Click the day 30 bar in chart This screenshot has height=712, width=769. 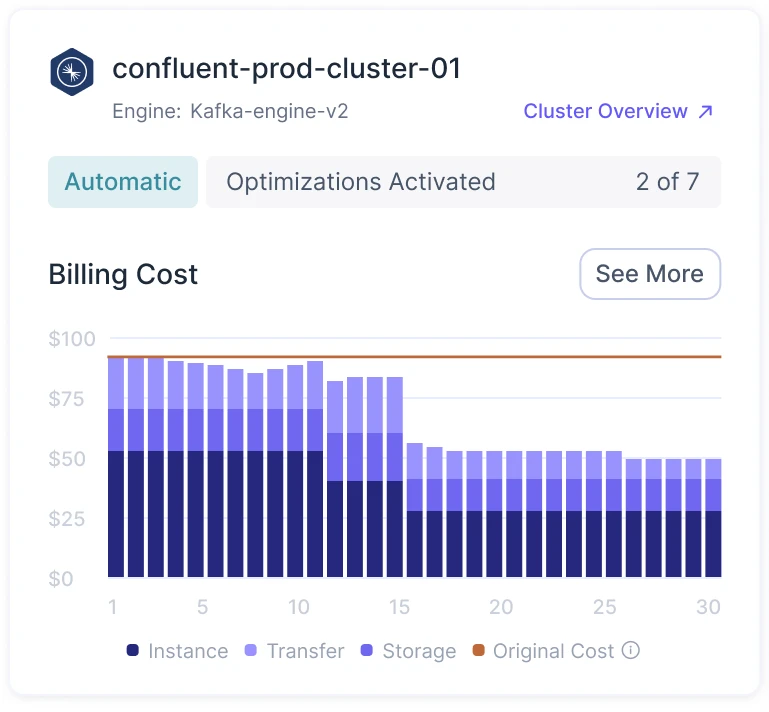pyautogui.click(x=713, y=518)
